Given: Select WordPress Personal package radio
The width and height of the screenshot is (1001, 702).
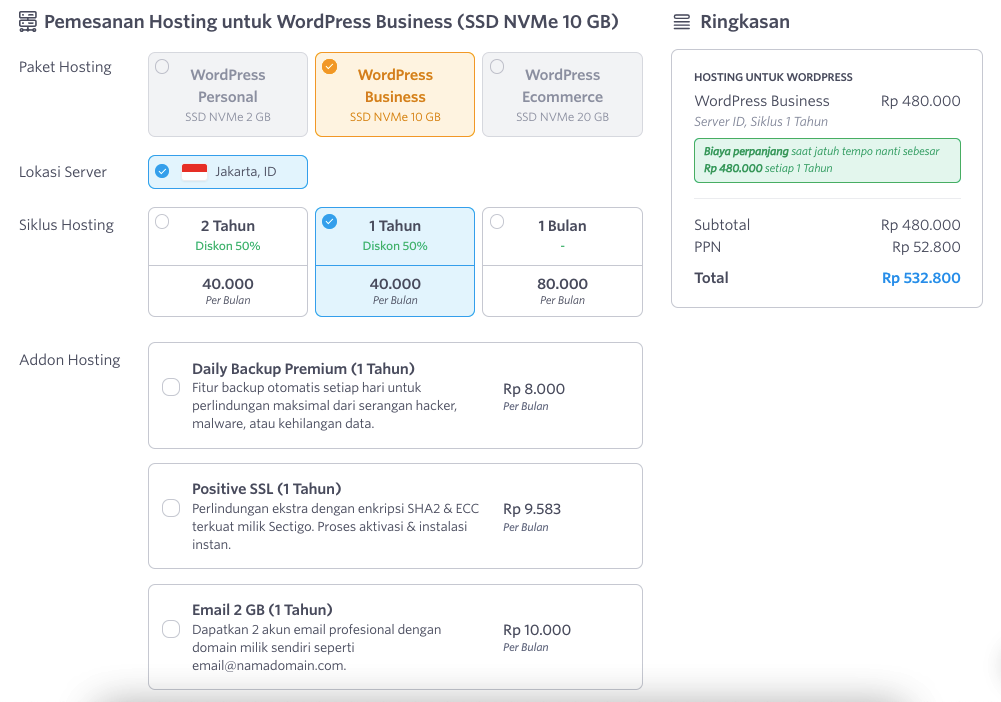Looking at the screenshot, I should pos(162,66).
